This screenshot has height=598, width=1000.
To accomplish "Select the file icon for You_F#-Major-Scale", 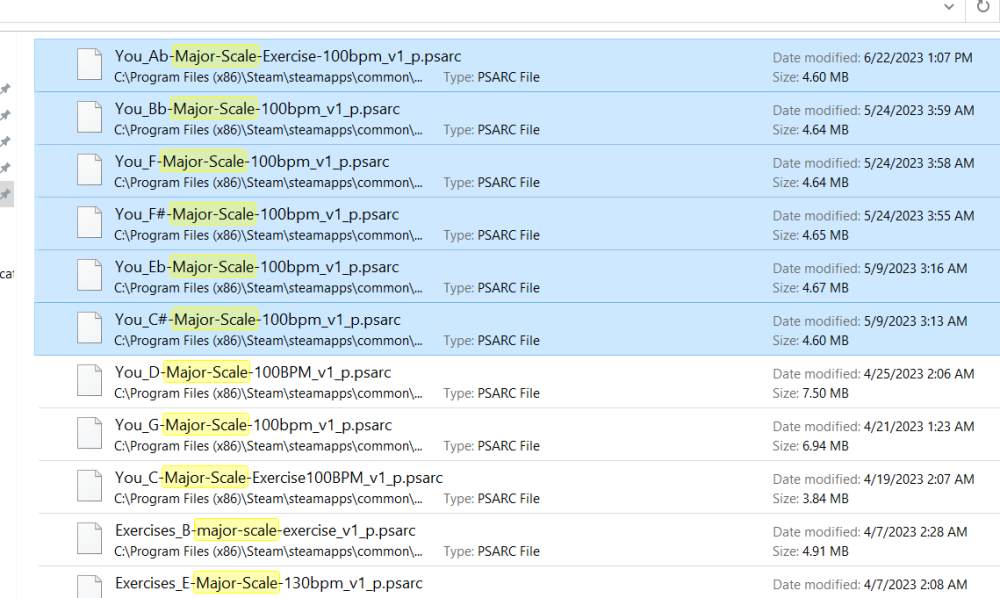I will [x=90, y=224].
